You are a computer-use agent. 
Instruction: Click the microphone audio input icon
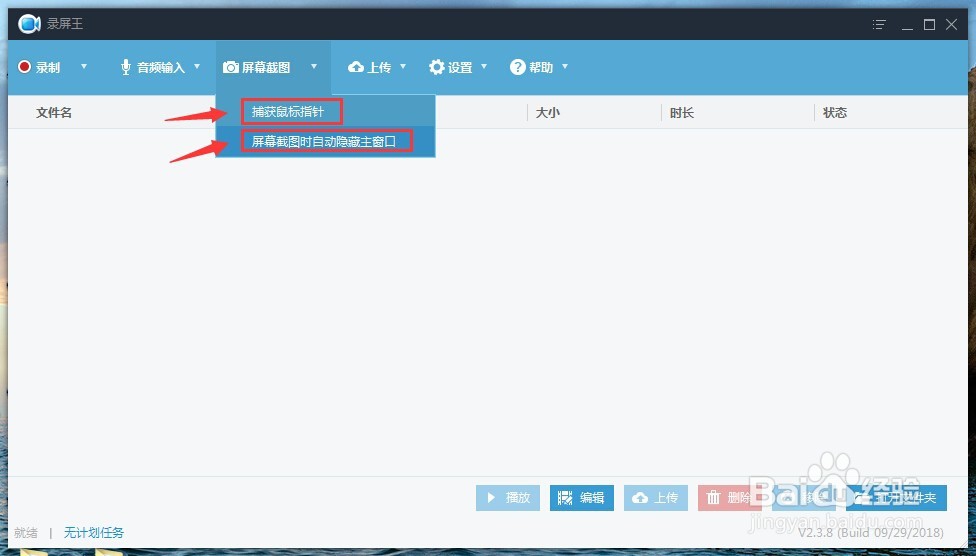tap(126, 67)
